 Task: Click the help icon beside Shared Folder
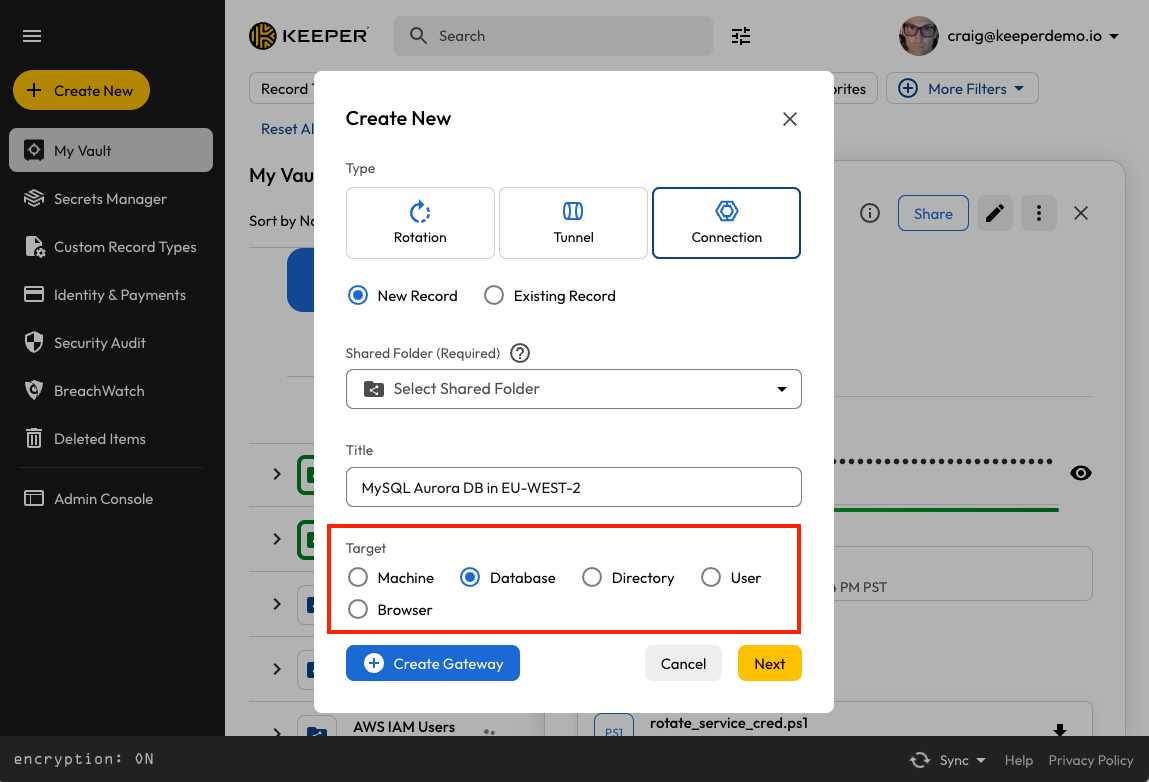click(x=520, y=353)
